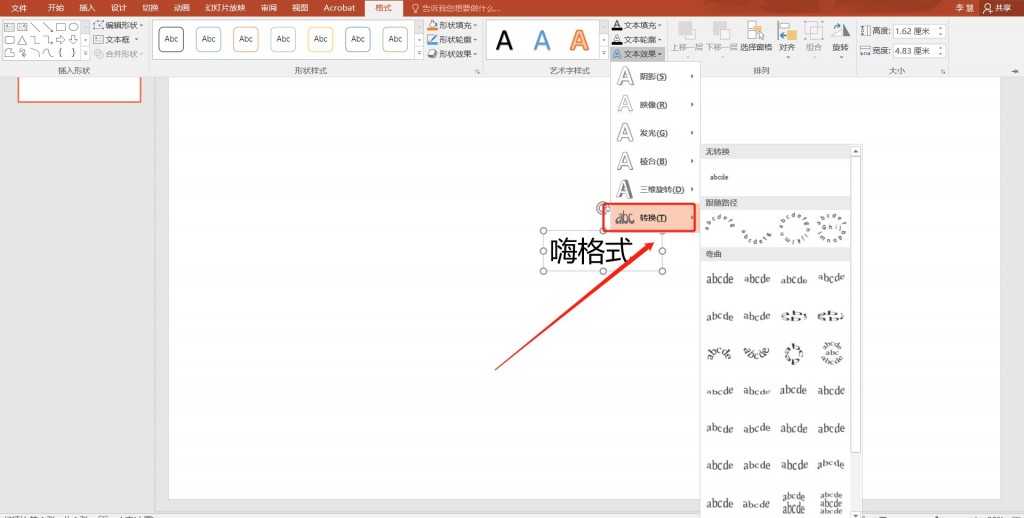Image resolution: width=1024 pixels, height=518 pixels.
Task: Expand the 文本轮廓 text outline dropdown
Action: (637, 39)
